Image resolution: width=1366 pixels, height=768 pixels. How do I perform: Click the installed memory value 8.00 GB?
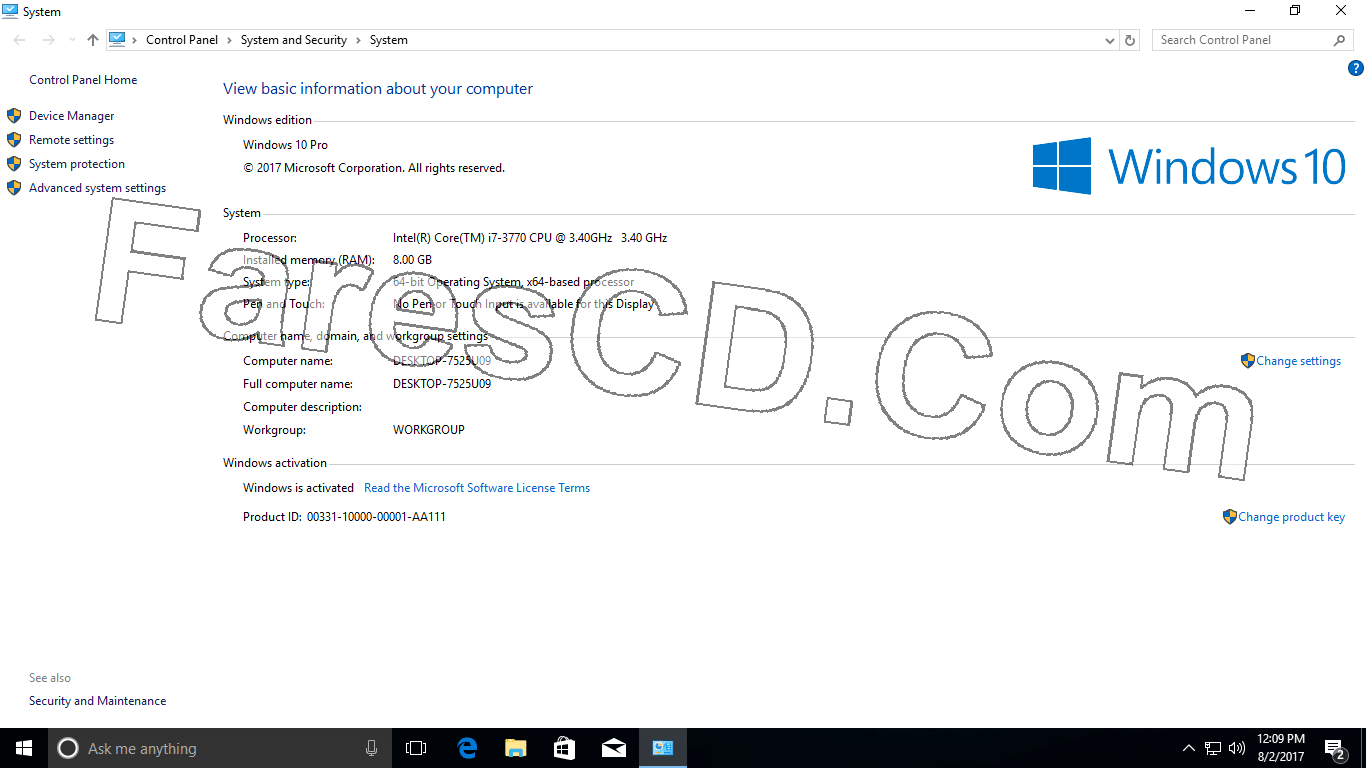coord(412,260)
